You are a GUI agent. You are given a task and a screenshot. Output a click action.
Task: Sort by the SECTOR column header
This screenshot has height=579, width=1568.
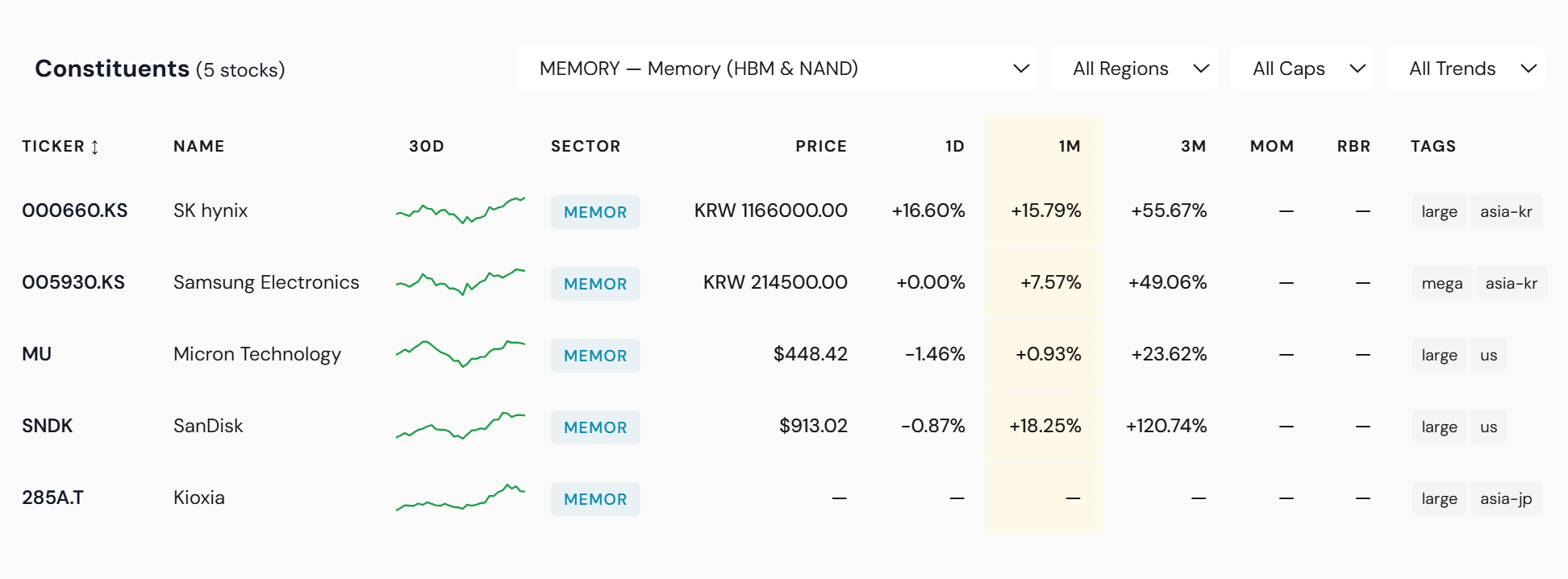coord(586,146)
